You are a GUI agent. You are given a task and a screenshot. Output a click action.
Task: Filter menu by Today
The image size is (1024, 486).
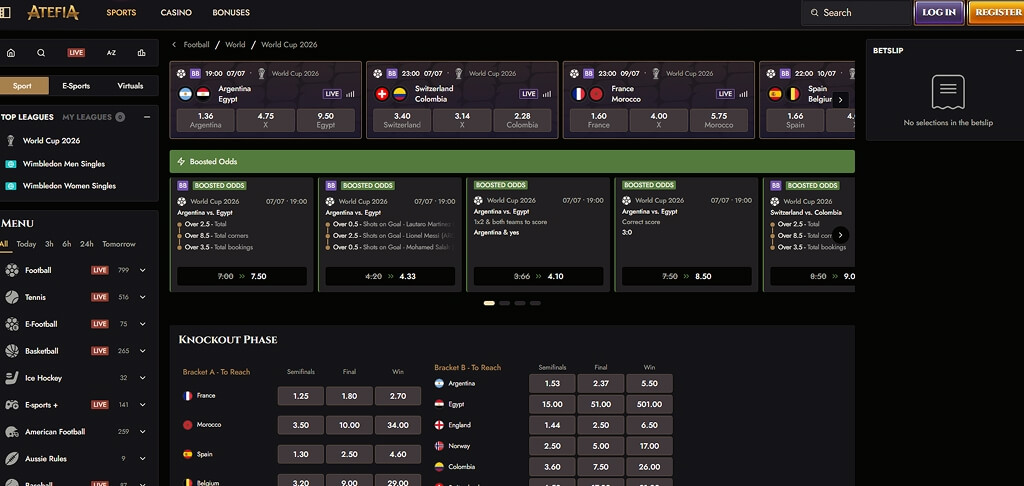pyautogui.click(x=27, y=244)
